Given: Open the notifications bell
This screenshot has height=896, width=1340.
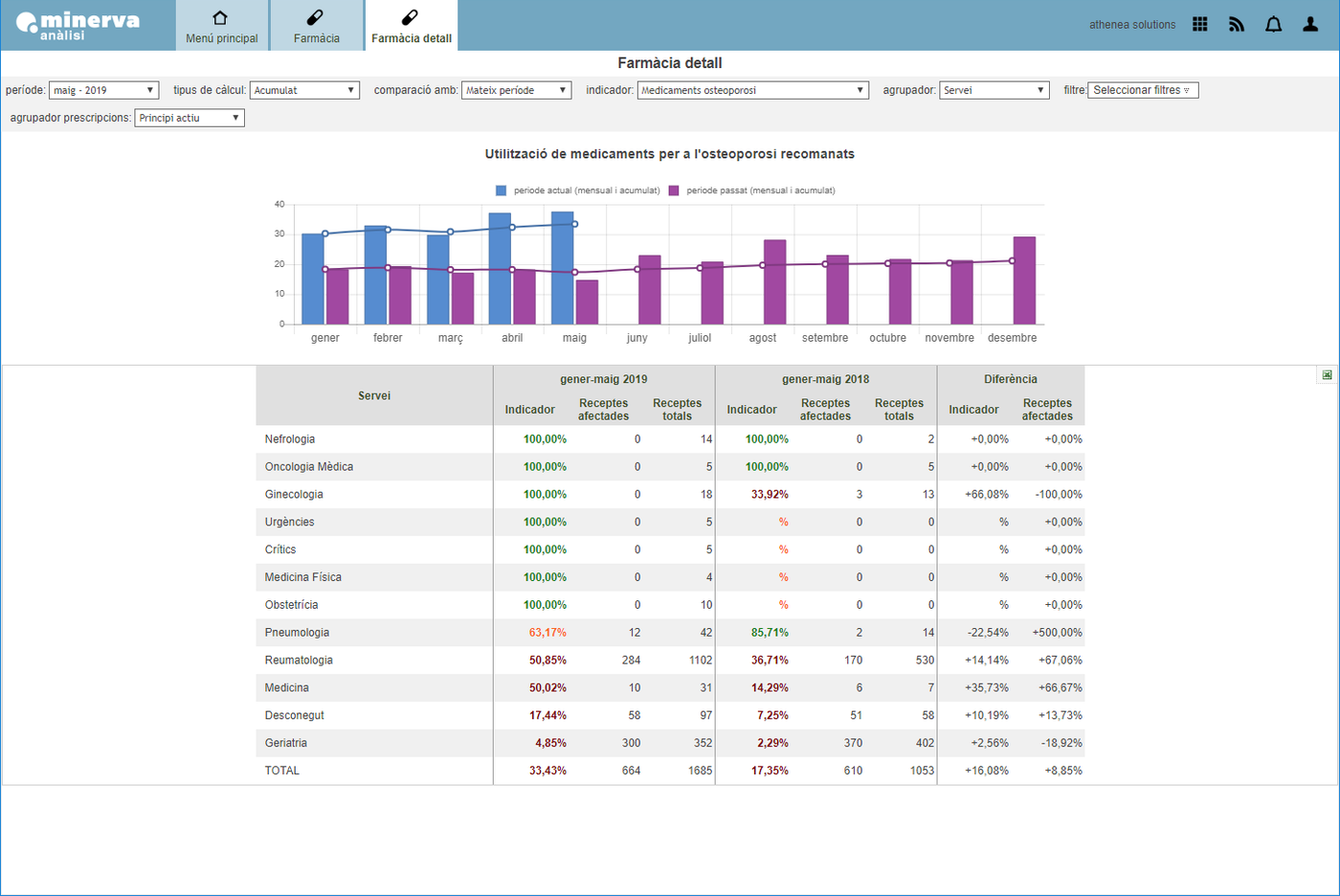Looking at the screenshot, I should pyautogui.click(x=1274, y=24).
